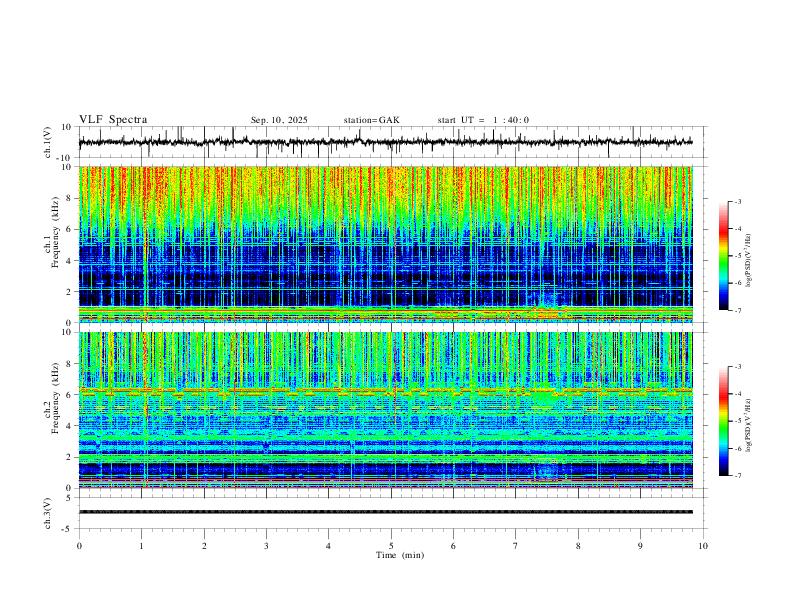Click the ch.1 spectrogram plot
Image resolution: width=792 pixels, height=612 pixels.
(x=385, y=244)
